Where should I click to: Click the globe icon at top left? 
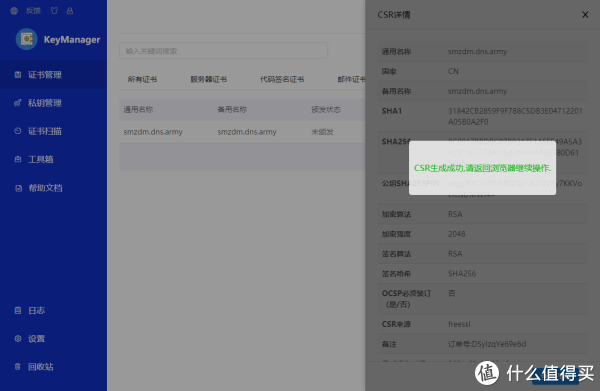pyautogui.click(x=14, y=11)
